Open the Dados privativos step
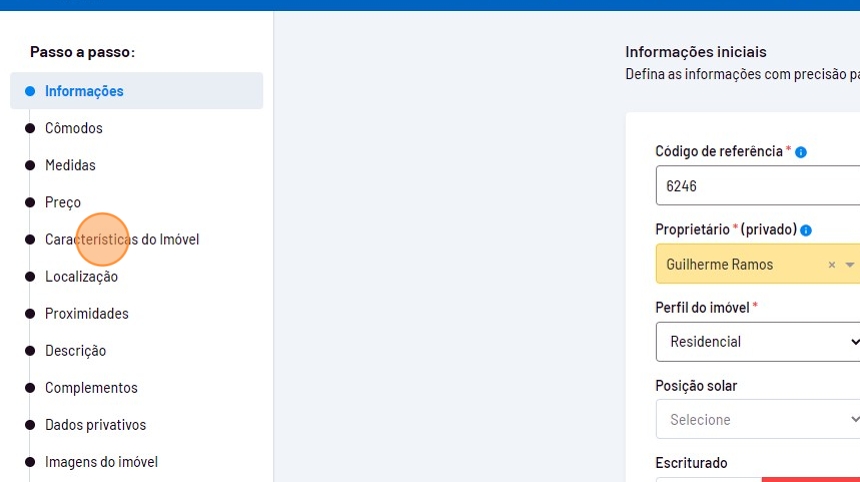The width and height of the screenshot is (860, 482). pyautogui.click(x=95, y=425)
